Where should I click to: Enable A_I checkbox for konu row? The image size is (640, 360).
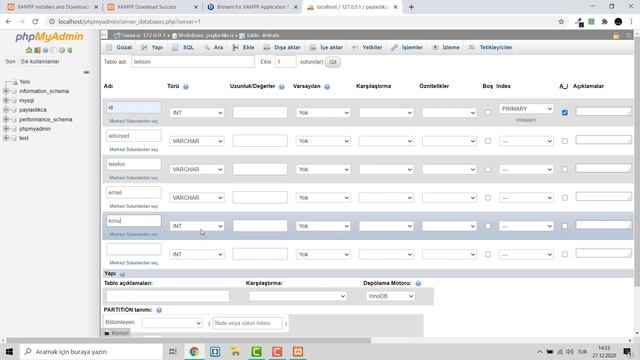pyautogui.click(x=564, y=226)
